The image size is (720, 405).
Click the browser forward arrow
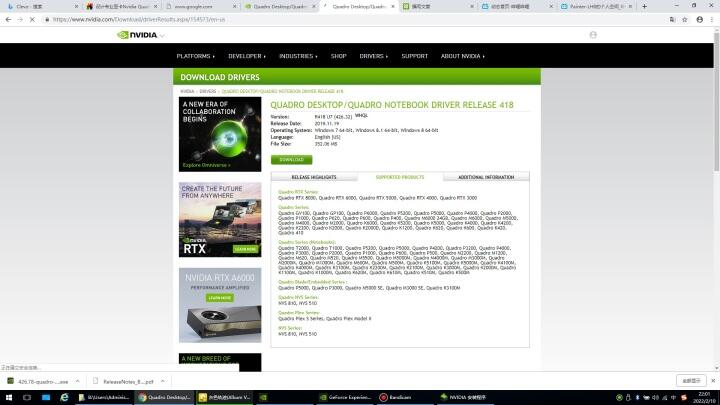[x=20, y=20]
